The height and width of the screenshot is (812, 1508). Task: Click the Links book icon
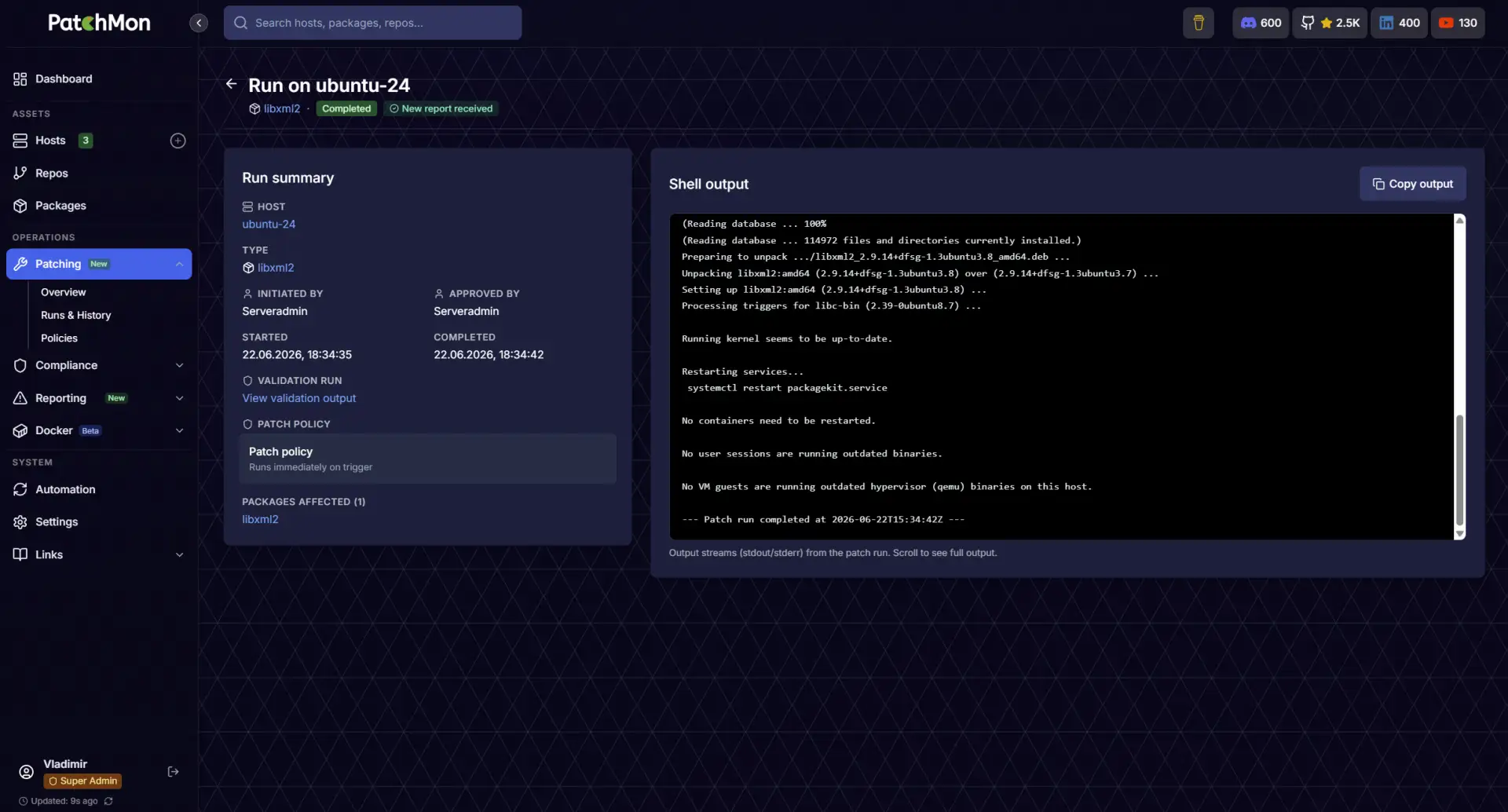20,554
